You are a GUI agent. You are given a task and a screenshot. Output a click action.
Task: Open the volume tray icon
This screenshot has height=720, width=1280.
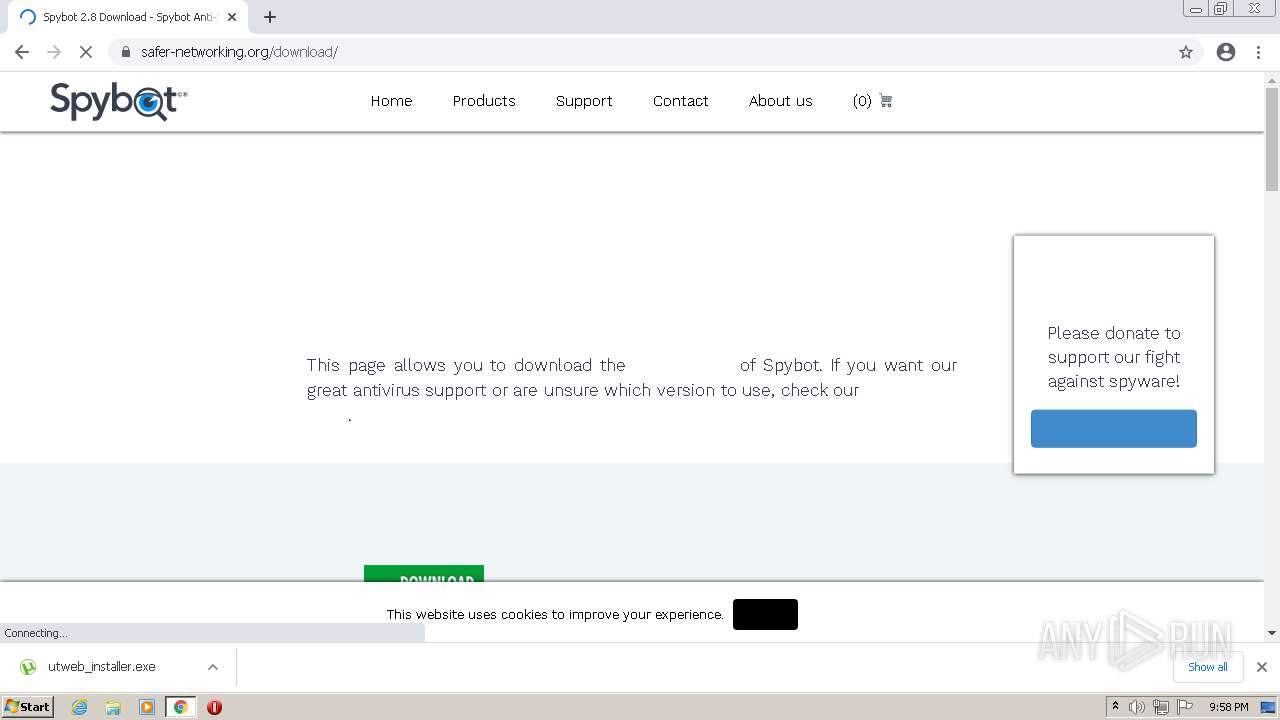point(1137,707)
